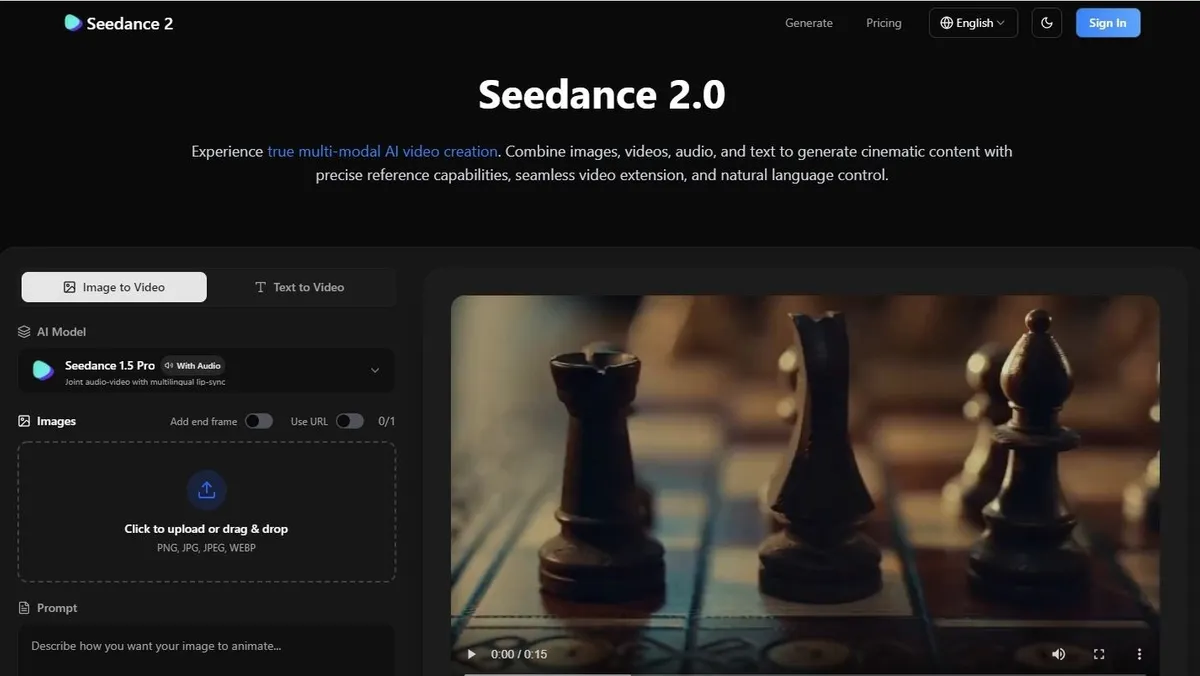Open the video's three-dot options menu
Viewport: 1200px width, 676px height.
[1139, 654]
